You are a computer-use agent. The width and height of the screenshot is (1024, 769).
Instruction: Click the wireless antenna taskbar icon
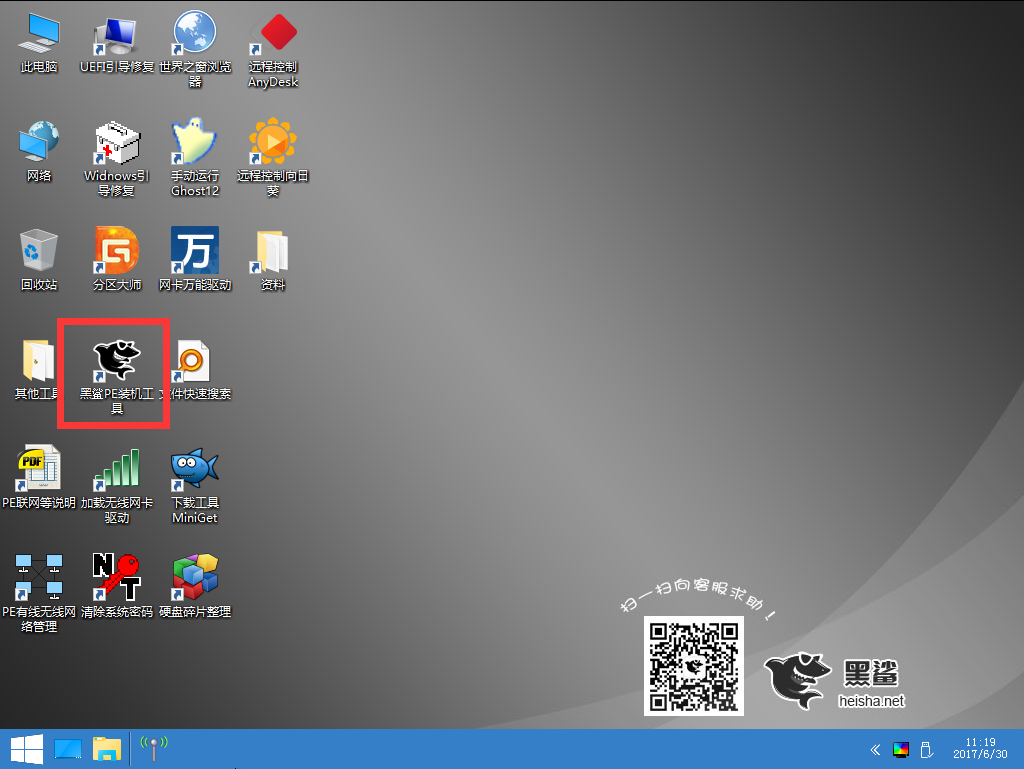pyautogui.click(x=154, y=748)
